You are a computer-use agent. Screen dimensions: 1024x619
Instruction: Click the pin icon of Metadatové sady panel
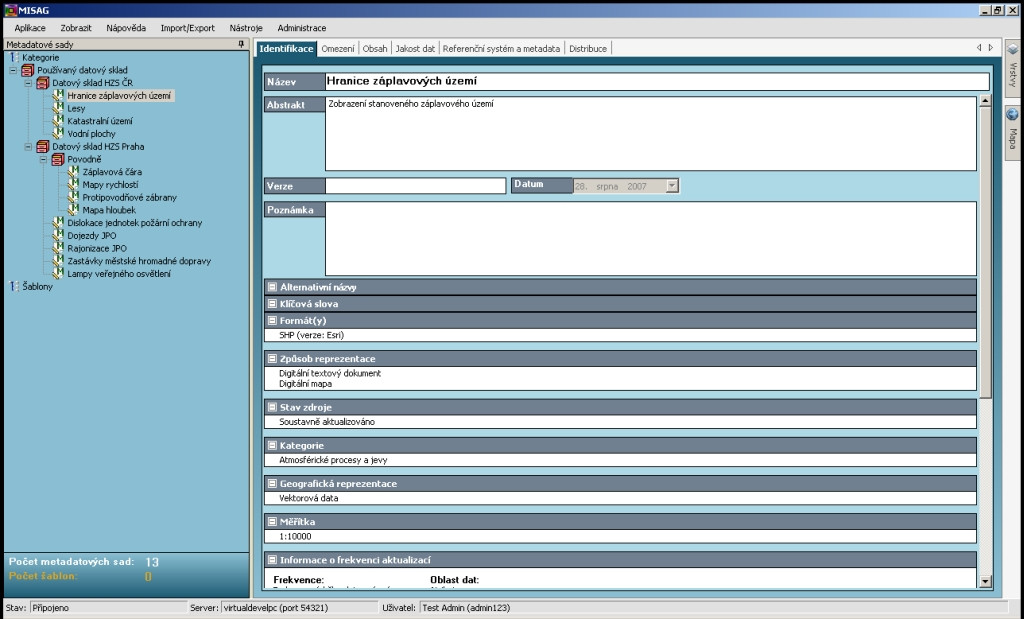[241, 44]
